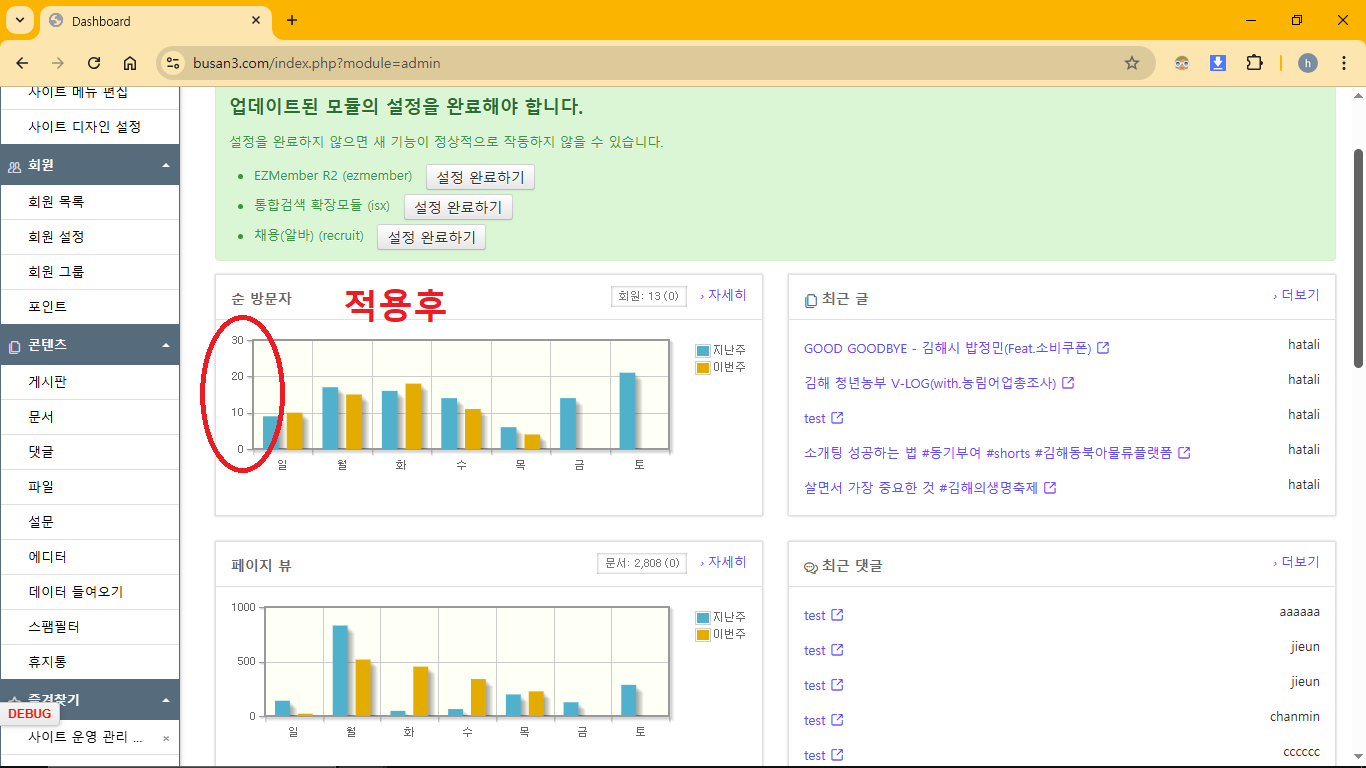Click the download icon in the browser toolbar
The width and height of the screenshot is (1366, 768).
1217,62
